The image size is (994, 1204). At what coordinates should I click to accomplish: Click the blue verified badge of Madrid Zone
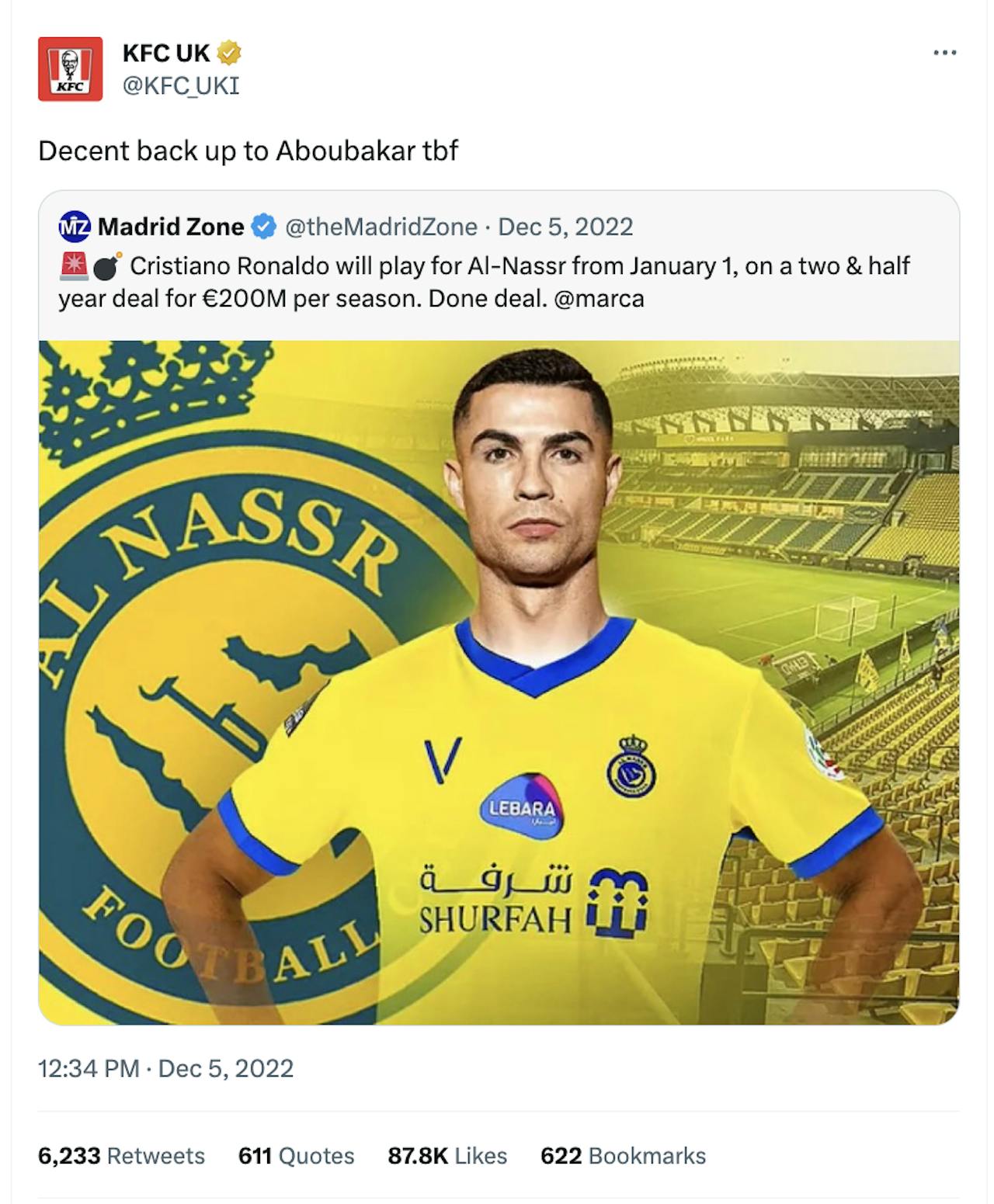pyautogui.click(x=264, y=227)
